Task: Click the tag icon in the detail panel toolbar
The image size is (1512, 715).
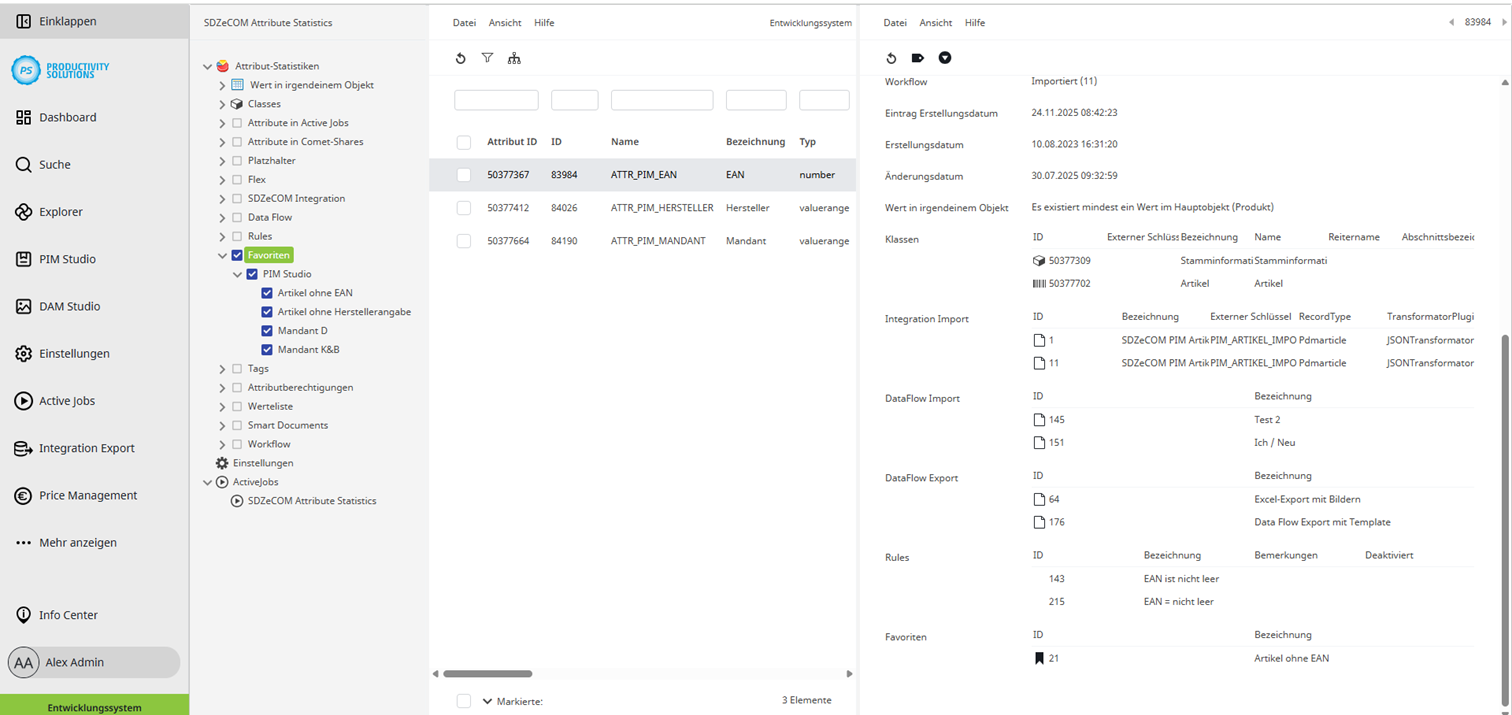Action: click(x=917, y=58)
